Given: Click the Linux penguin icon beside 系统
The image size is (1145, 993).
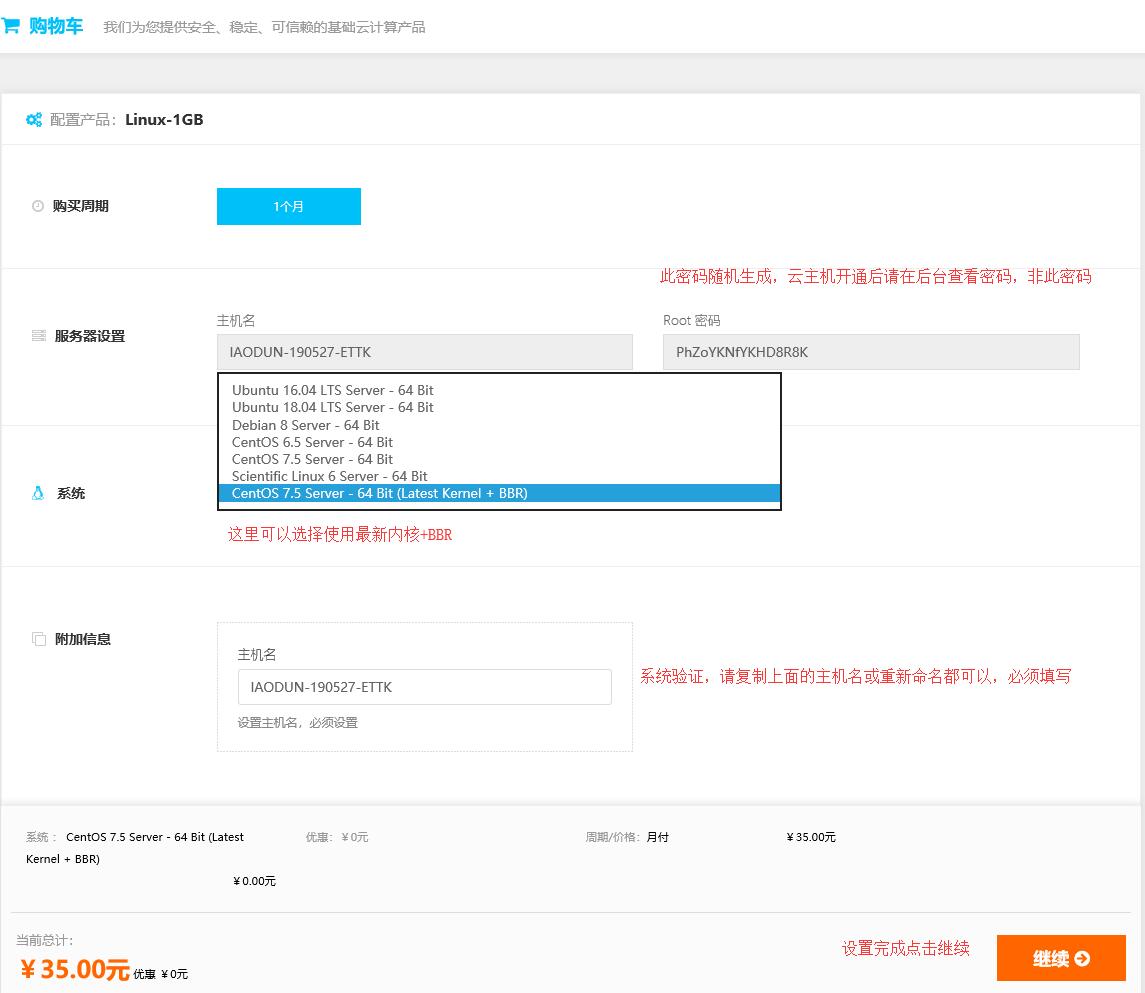Looking at the screenshot, I should point(38,493).
